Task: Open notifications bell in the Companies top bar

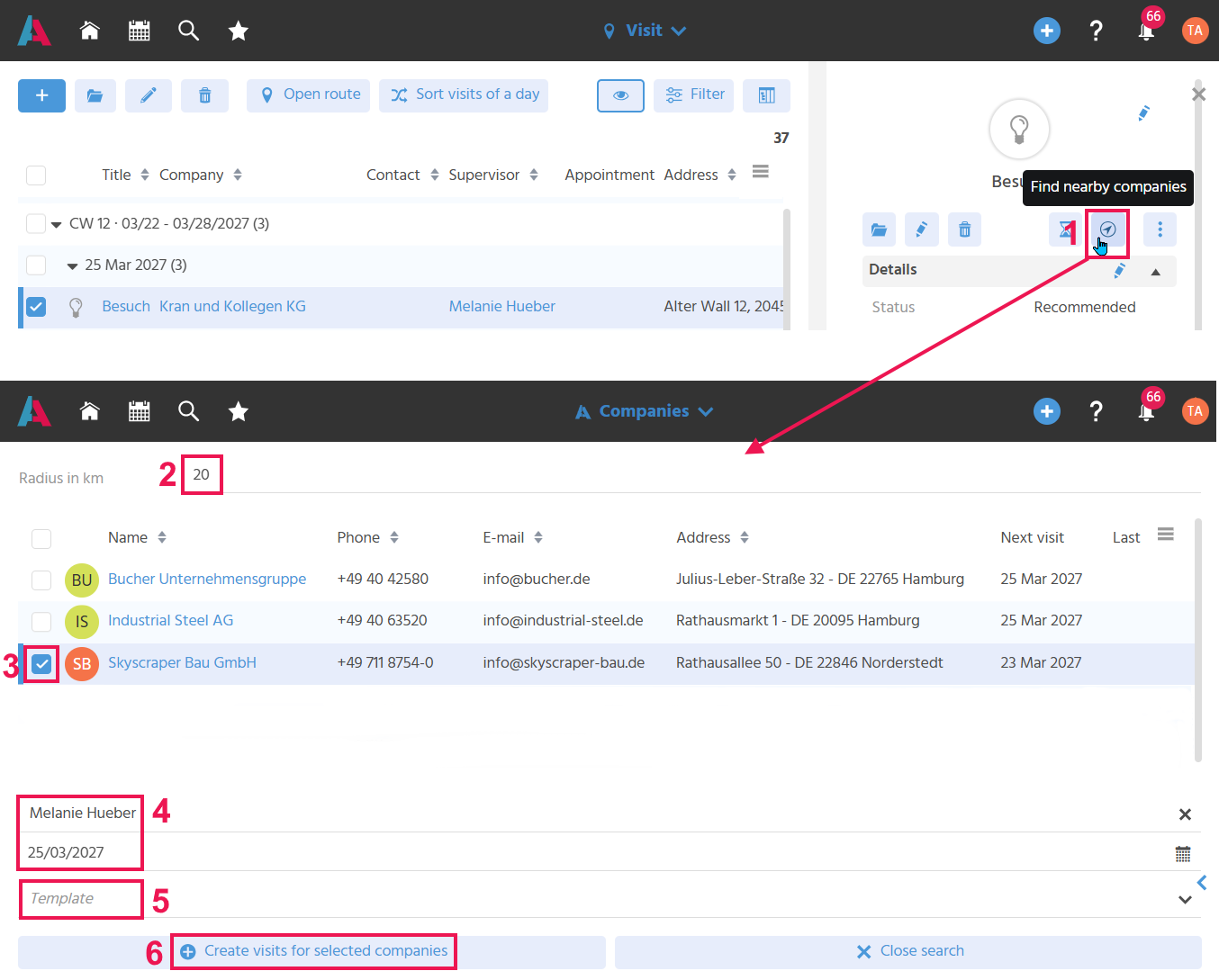Action: 1146,412
